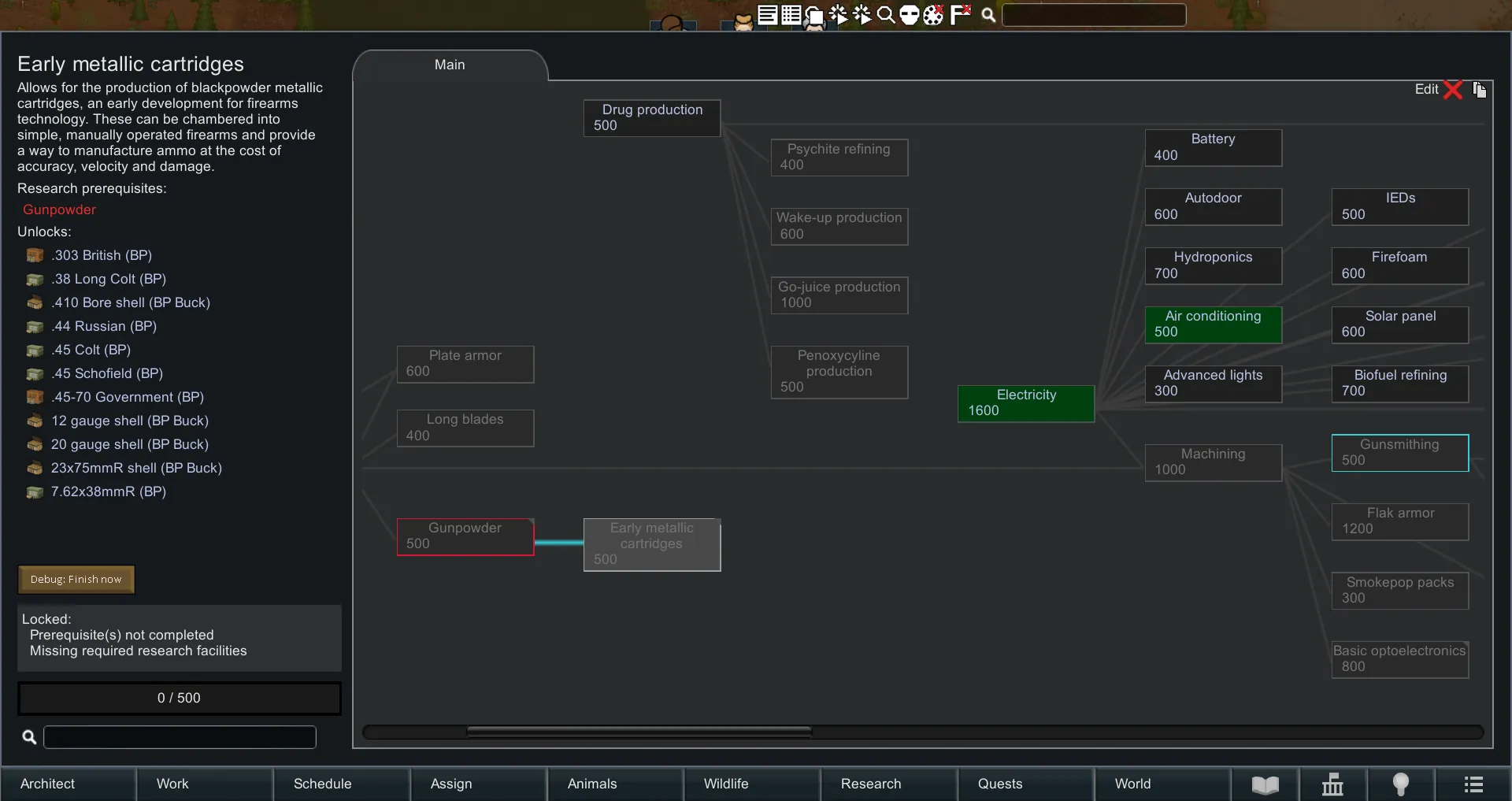Toggle the palette icon with red X
Screen dimensions: 1512x801
tap(933, 15)
